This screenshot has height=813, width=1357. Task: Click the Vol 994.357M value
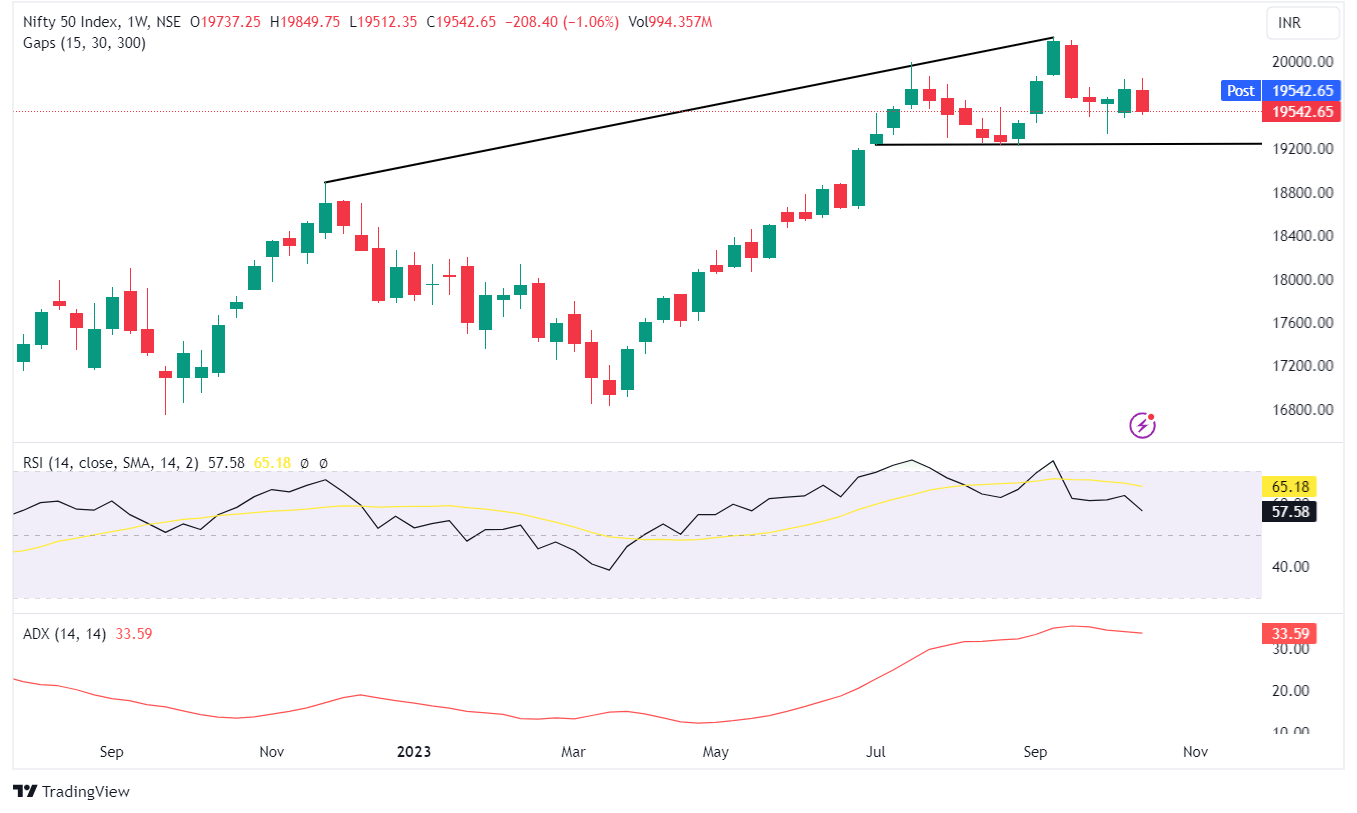click(669, 21)
